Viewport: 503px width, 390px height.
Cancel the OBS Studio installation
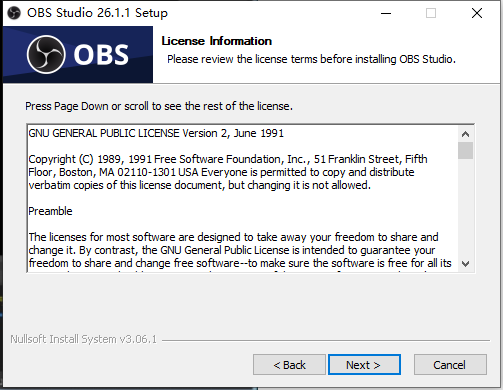click(x=450, y=365)
